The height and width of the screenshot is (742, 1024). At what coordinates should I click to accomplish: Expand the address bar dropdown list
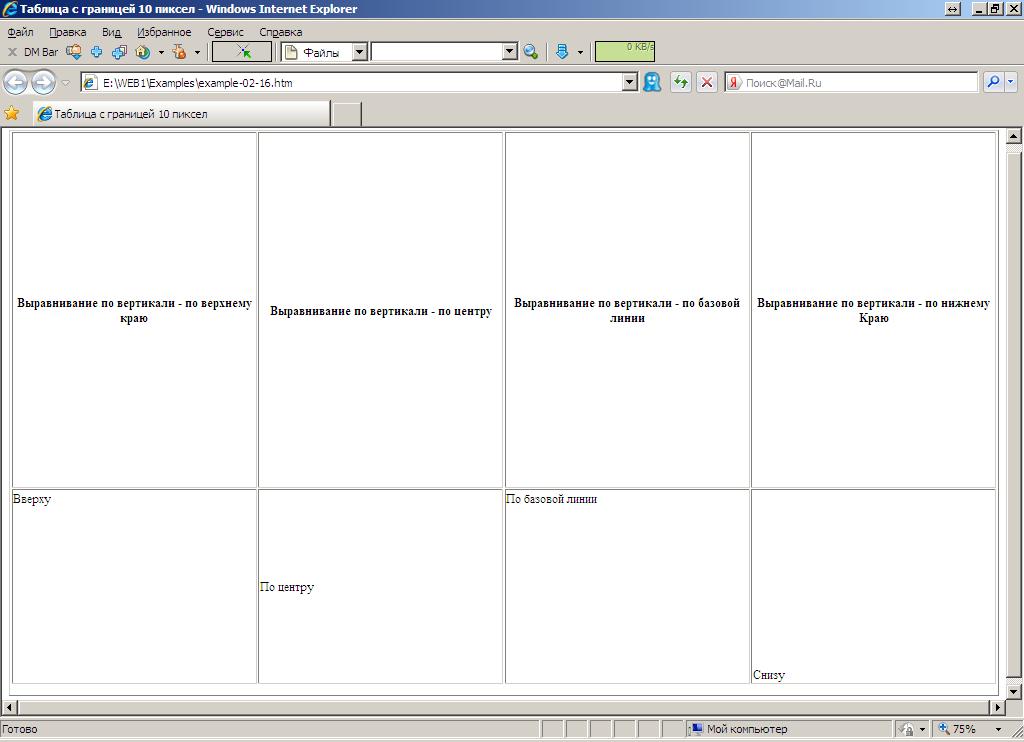click(630, 83)
